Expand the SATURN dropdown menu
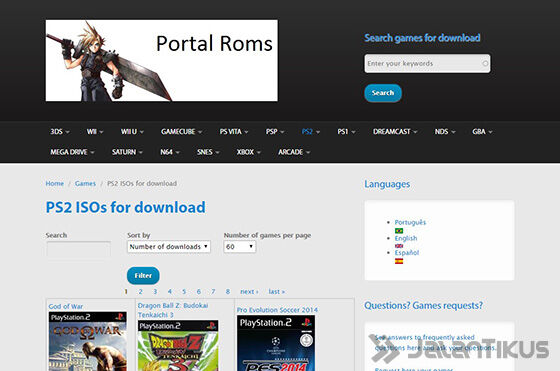Viewport: 560px width, 371px height. [127, 152]
